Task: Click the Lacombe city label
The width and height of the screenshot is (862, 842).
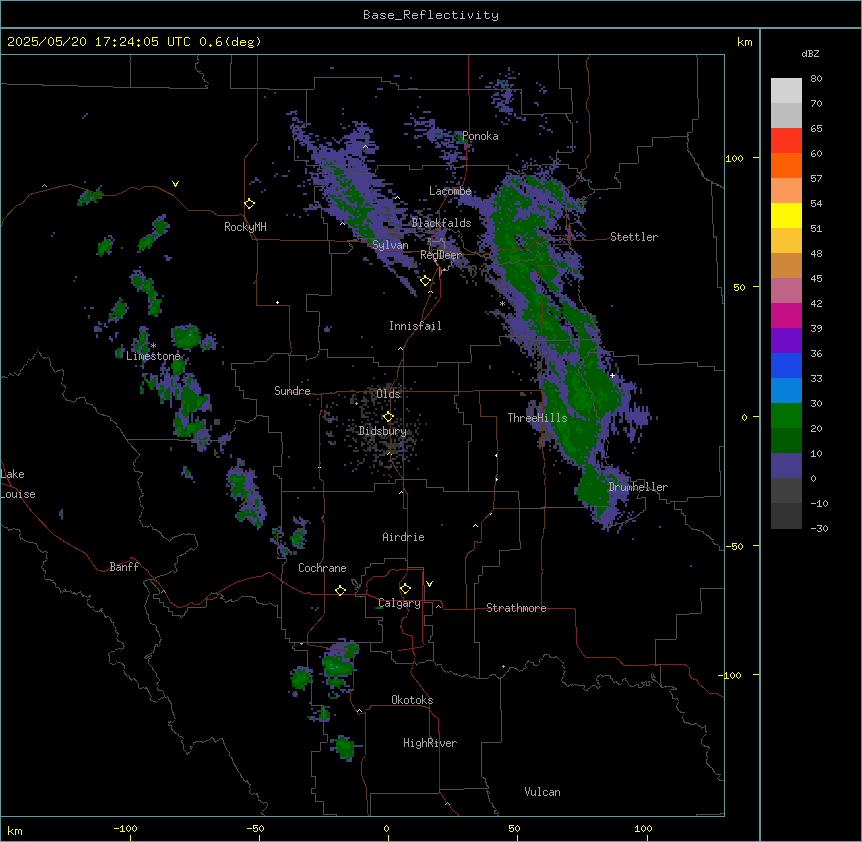Action: click(x=450, y=191)
